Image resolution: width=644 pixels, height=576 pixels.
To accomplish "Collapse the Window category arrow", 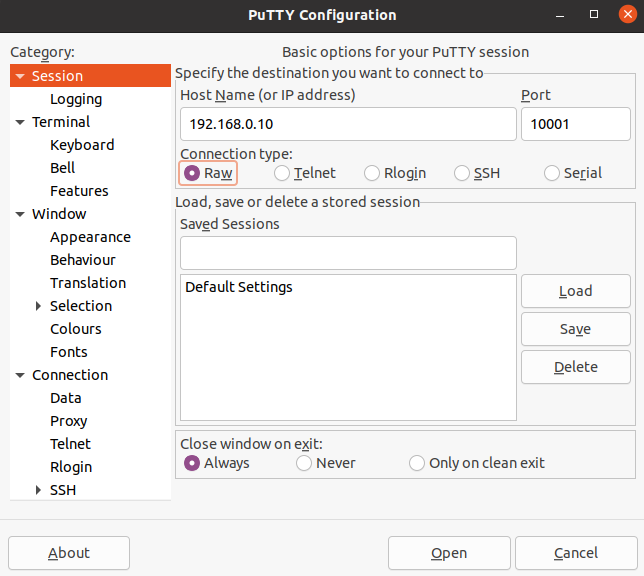I will click(x=20, y=214).
